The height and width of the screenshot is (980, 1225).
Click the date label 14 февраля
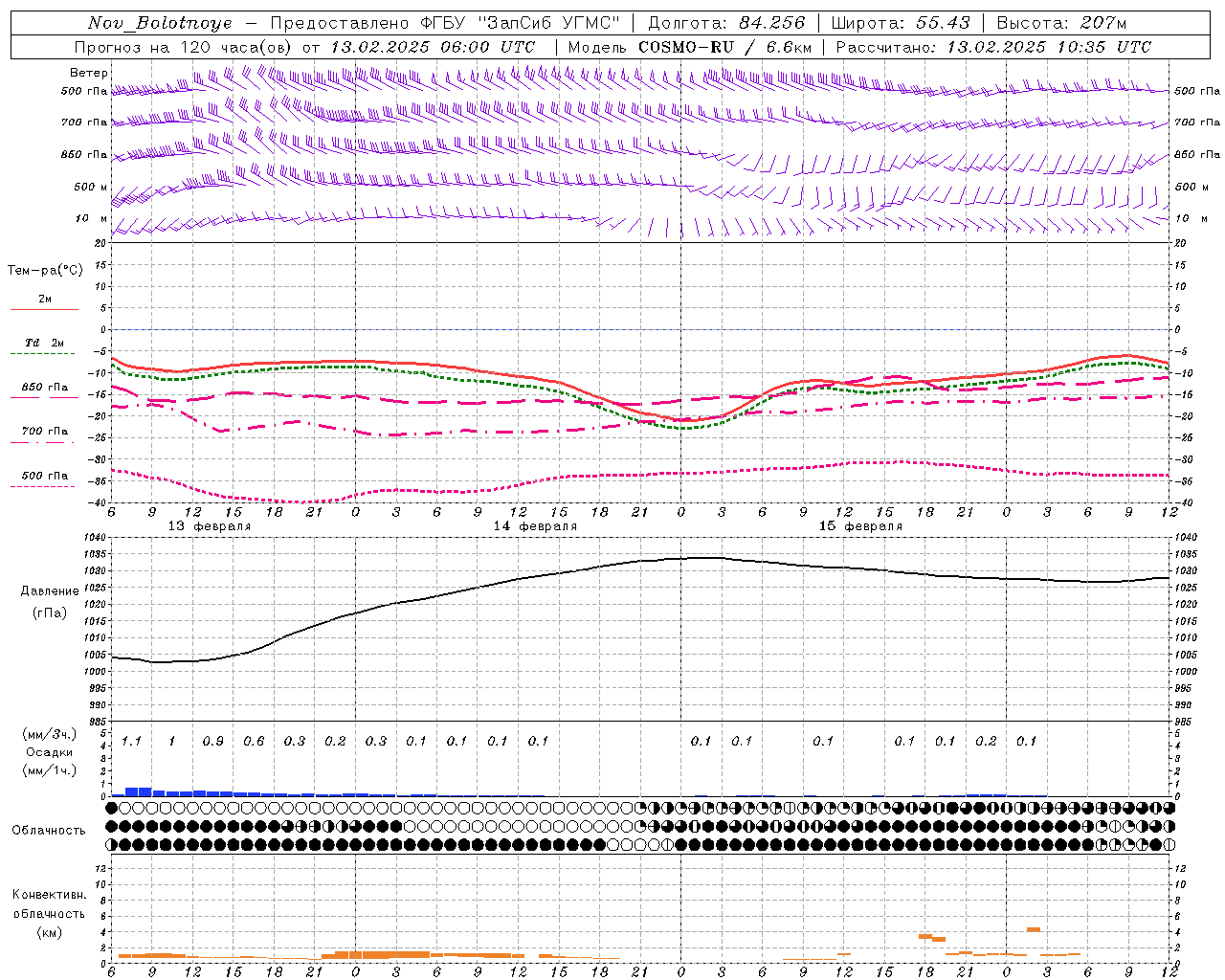click(x=535, y=526)
